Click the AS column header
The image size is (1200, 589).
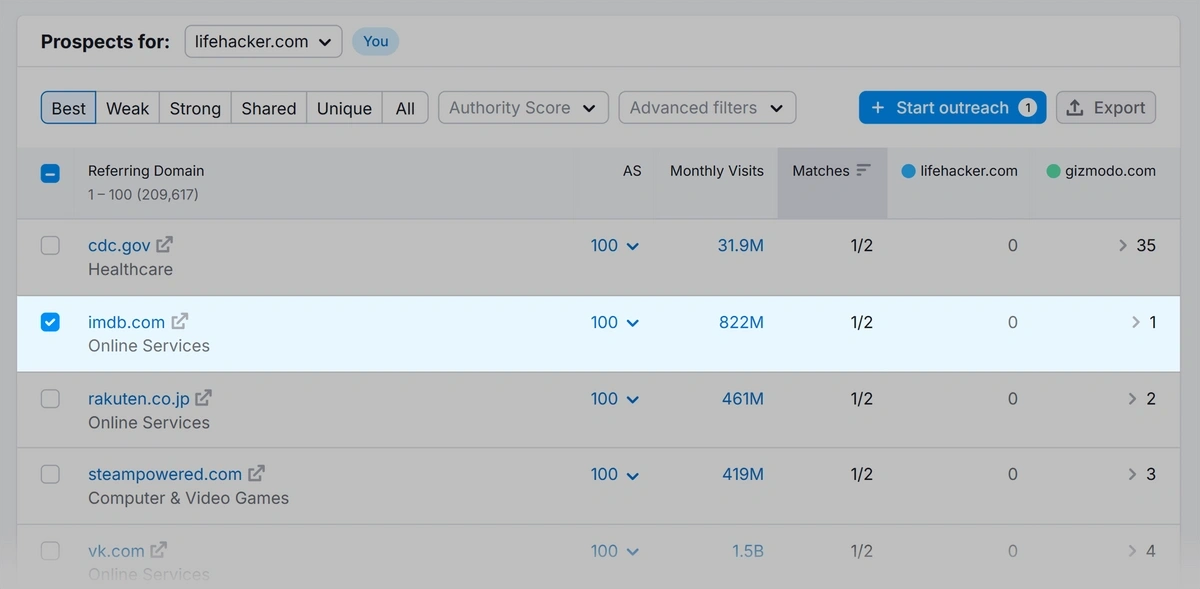[632, 171]
